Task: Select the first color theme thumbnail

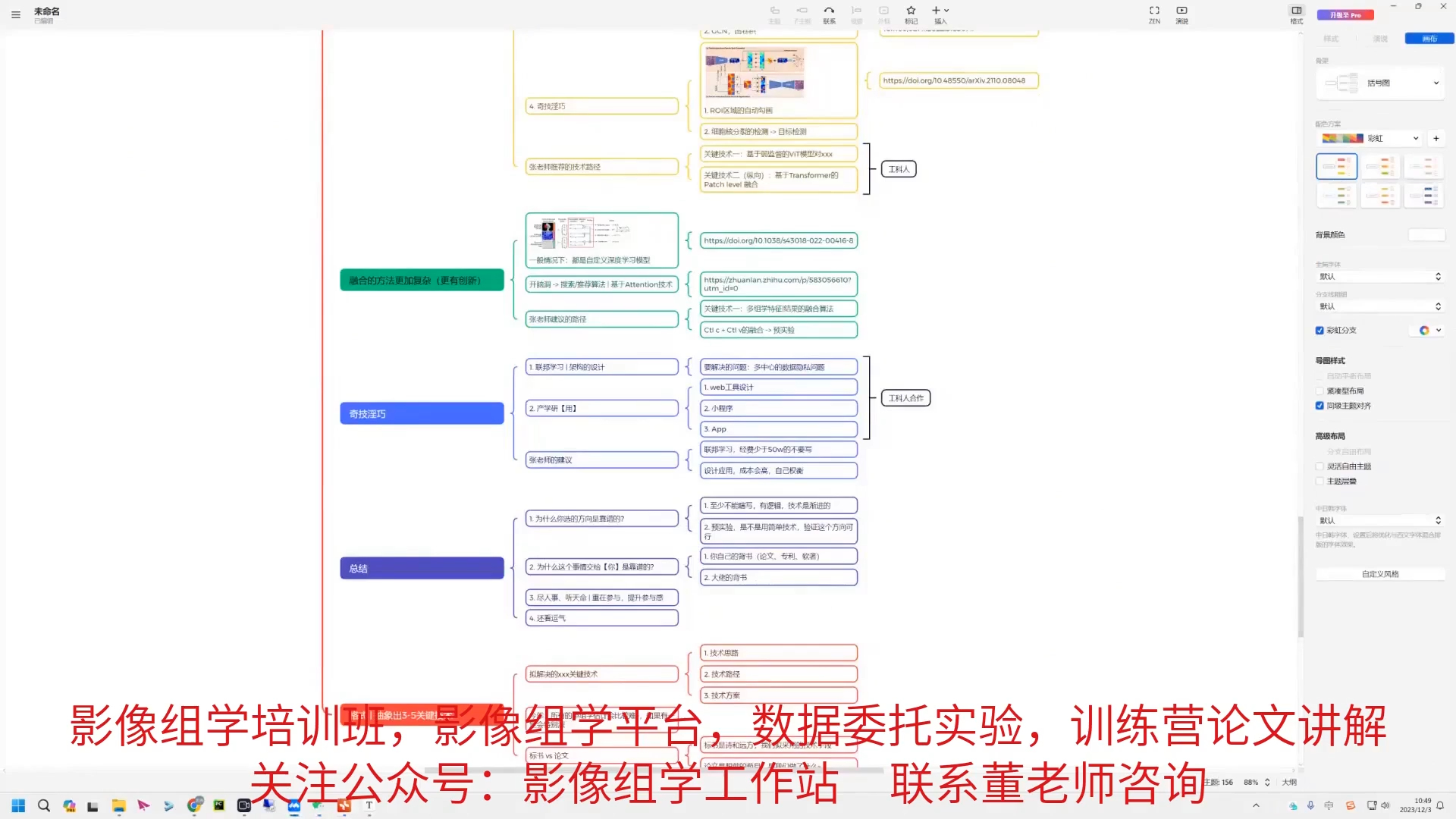Action: (x=1336, y=166)
